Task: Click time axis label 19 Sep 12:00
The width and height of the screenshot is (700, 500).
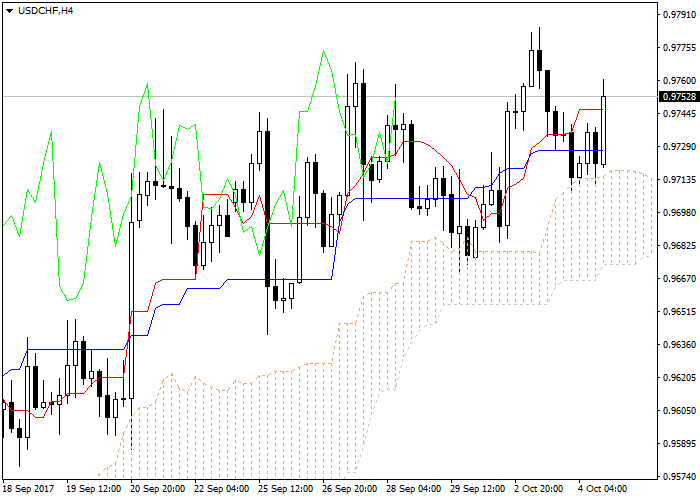Action: pos(94,489)
